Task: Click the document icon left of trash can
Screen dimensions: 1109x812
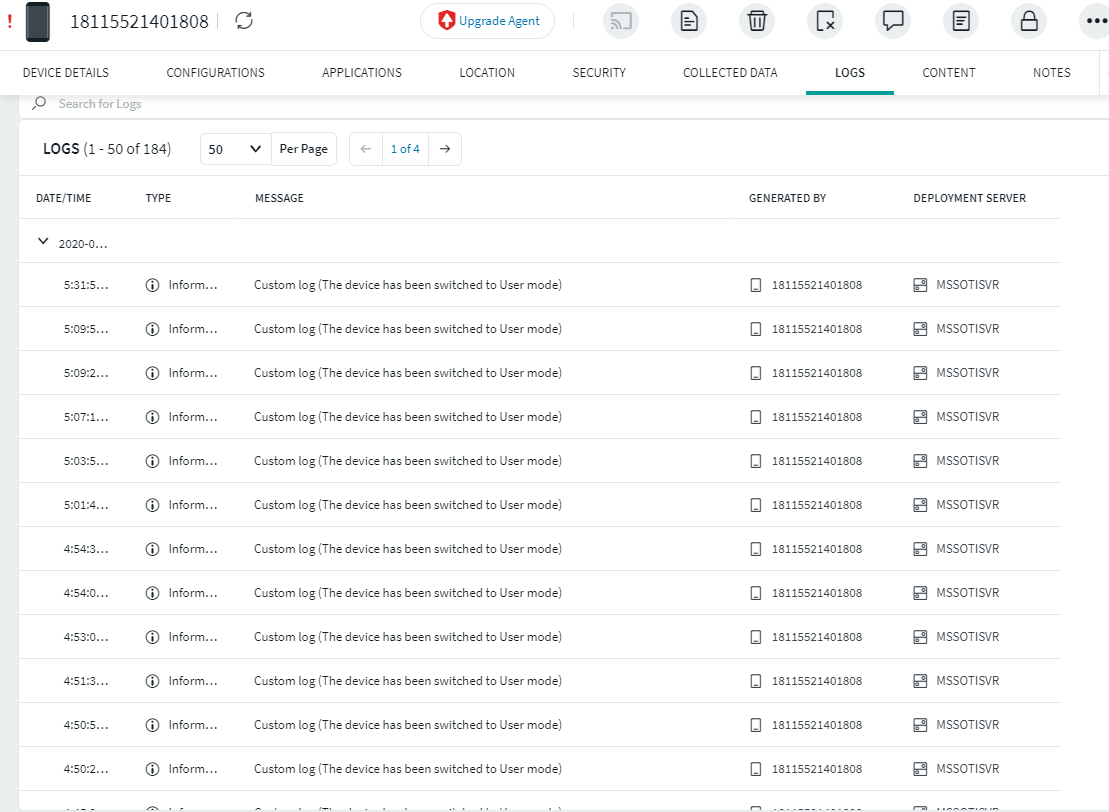Action: 689,21
